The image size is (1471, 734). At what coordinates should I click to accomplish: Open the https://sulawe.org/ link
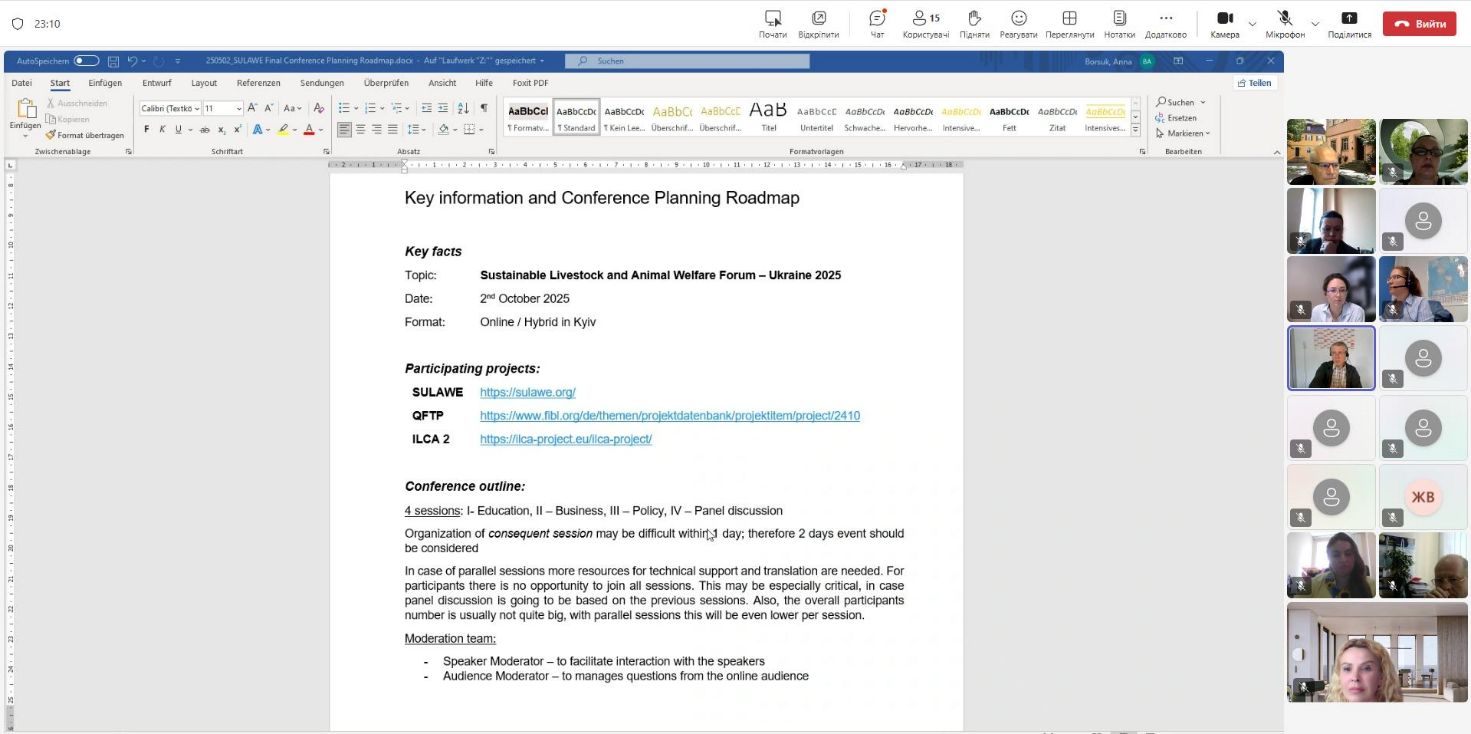[x=528, y=392]
